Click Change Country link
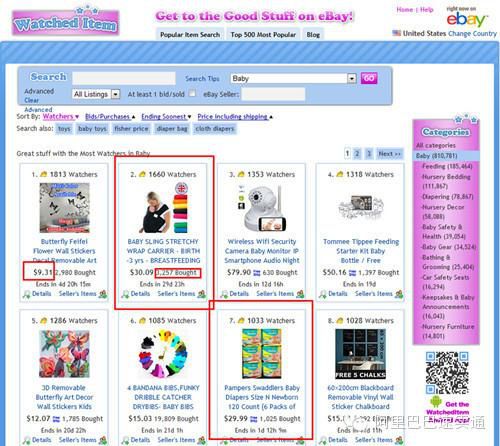The height and width of the screenshot is (446, 500). (472, 33)
